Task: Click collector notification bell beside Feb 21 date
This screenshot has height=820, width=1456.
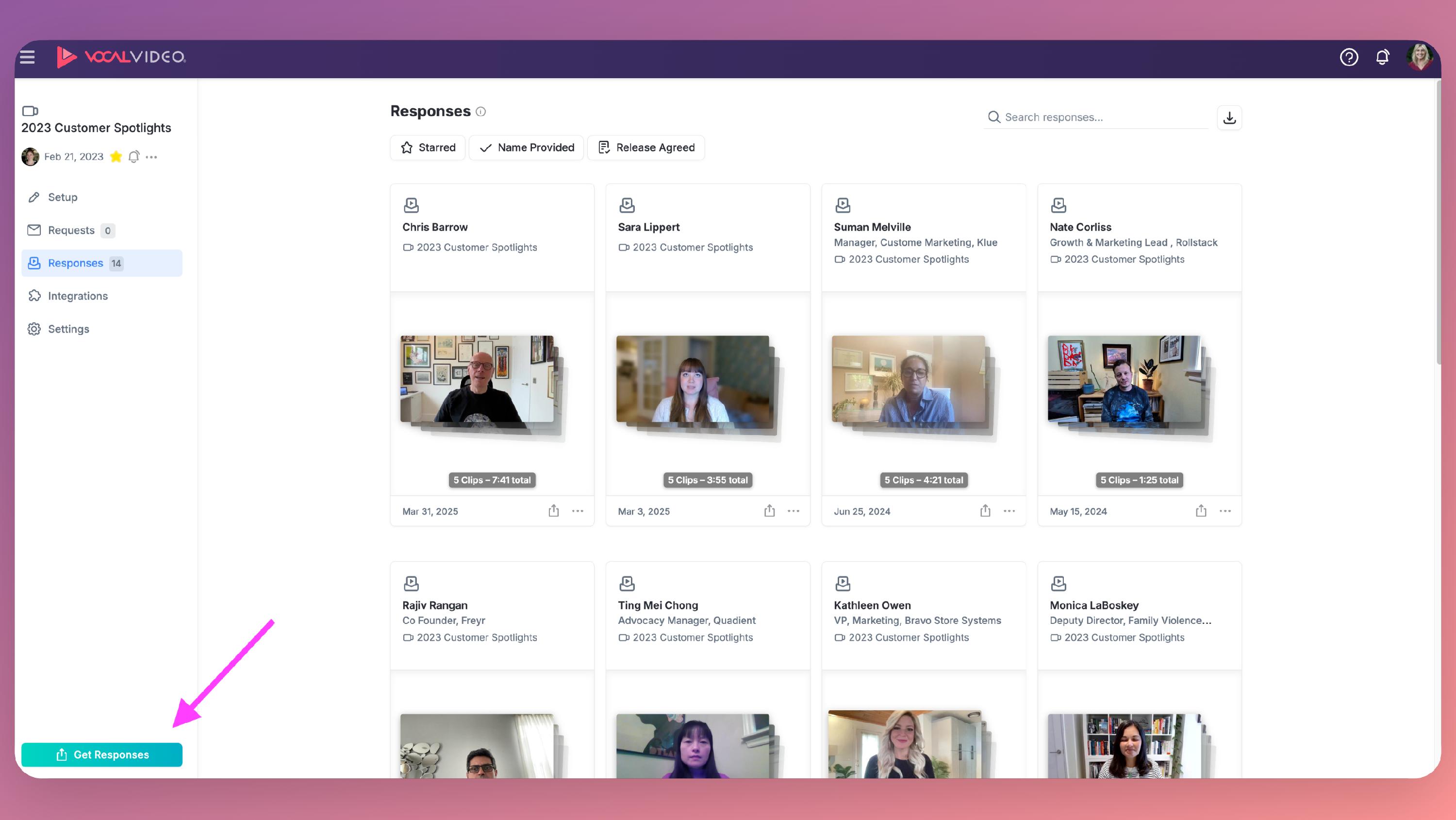Action: 133,157
